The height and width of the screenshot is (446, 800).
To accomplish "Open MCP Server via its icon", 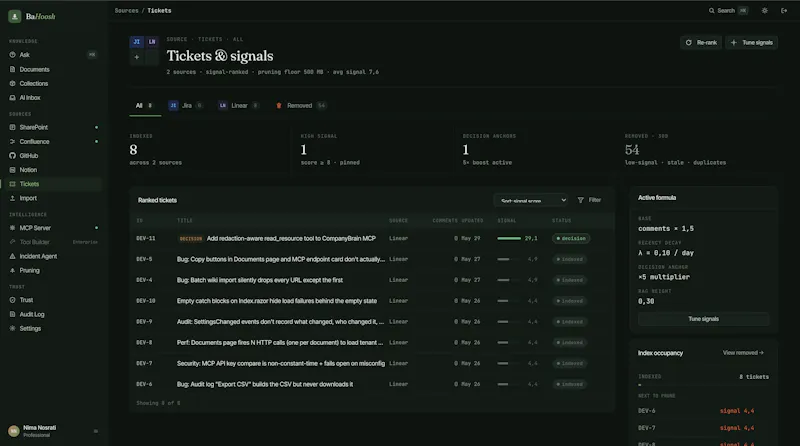I will [x=12, y=228].
